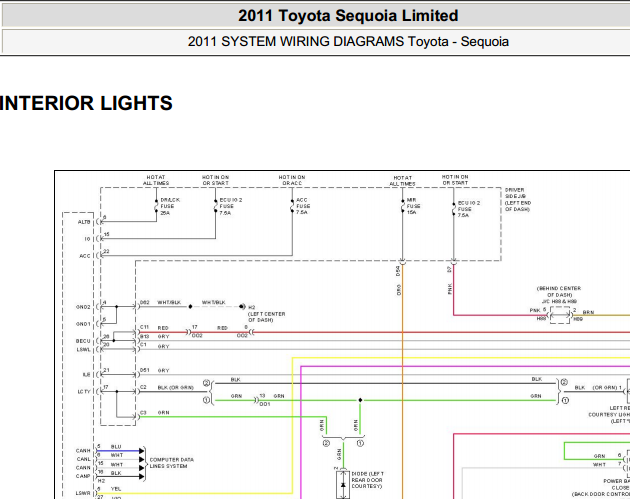Click the wire splice dot on the green GRN line
Viewport: 630px width, 499px height.
point(360,400)
